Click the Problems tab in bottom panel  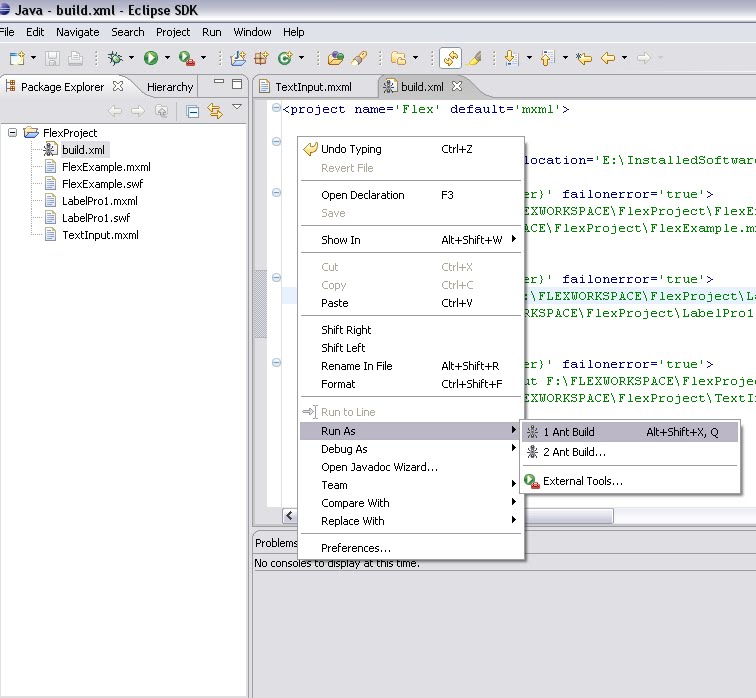pyautogui.click(x=276, y=543)
